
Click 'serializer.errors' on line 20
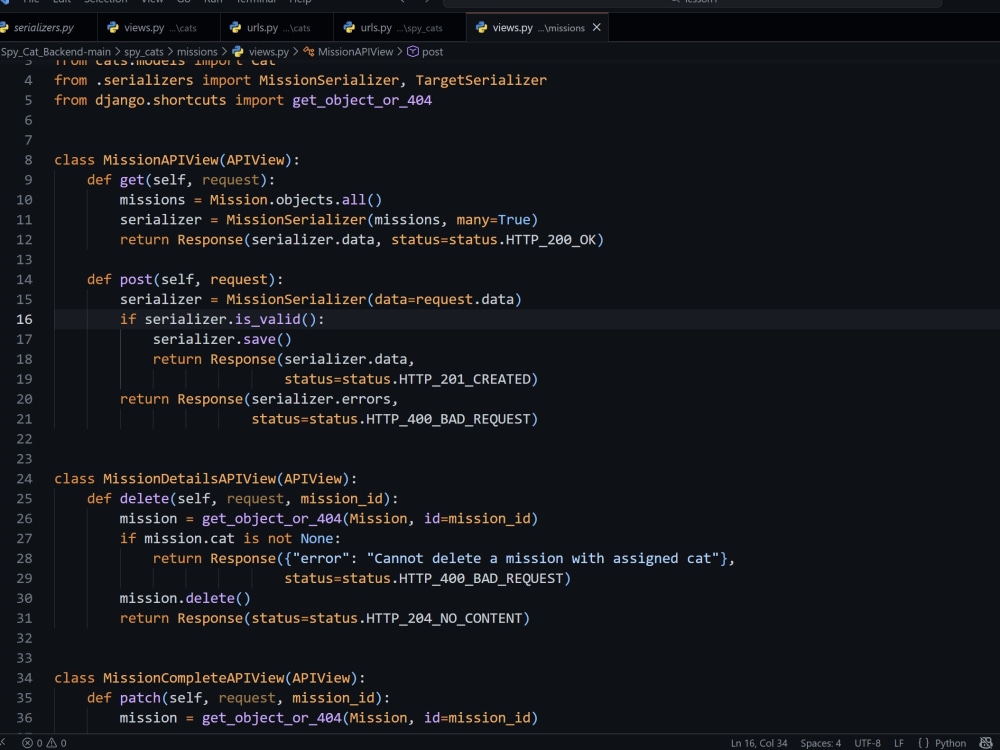321,399
